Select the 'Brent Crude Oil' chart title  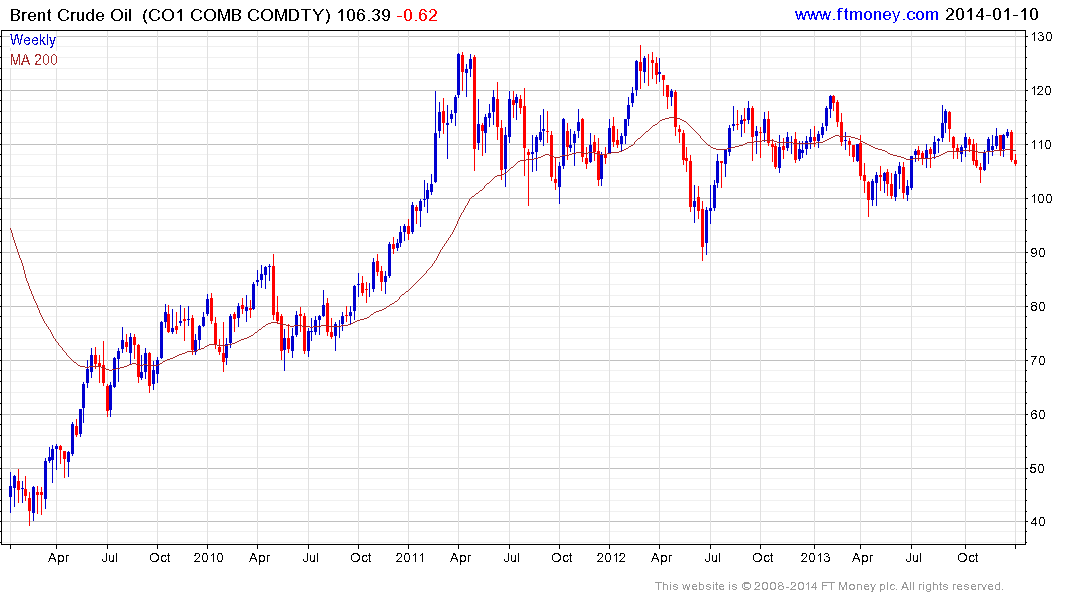click(70, 15)
